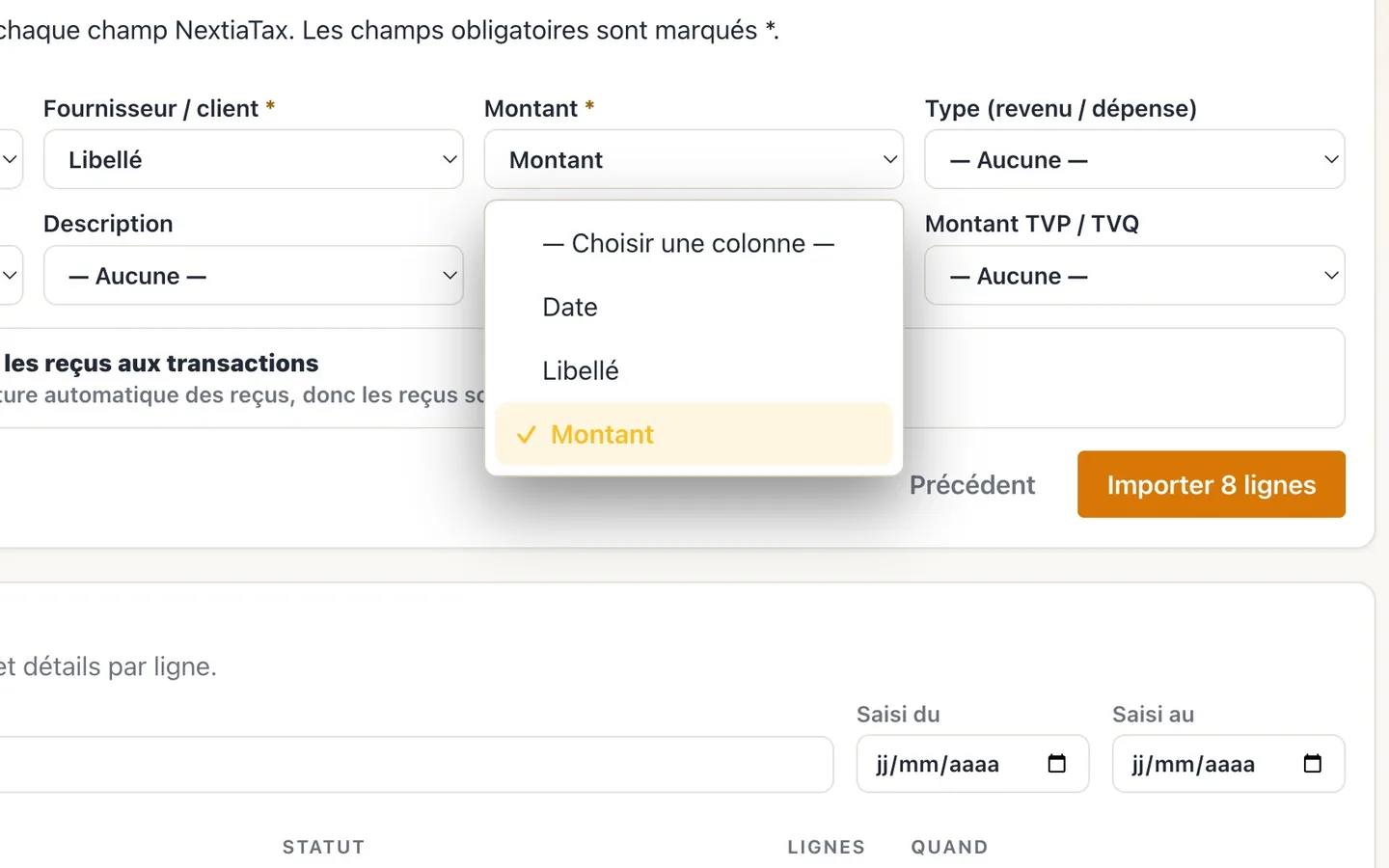Focus the Saisi au date field
Image resolution: width=1389 pixels, height=868 pixels.
(x=1228, y=764)
